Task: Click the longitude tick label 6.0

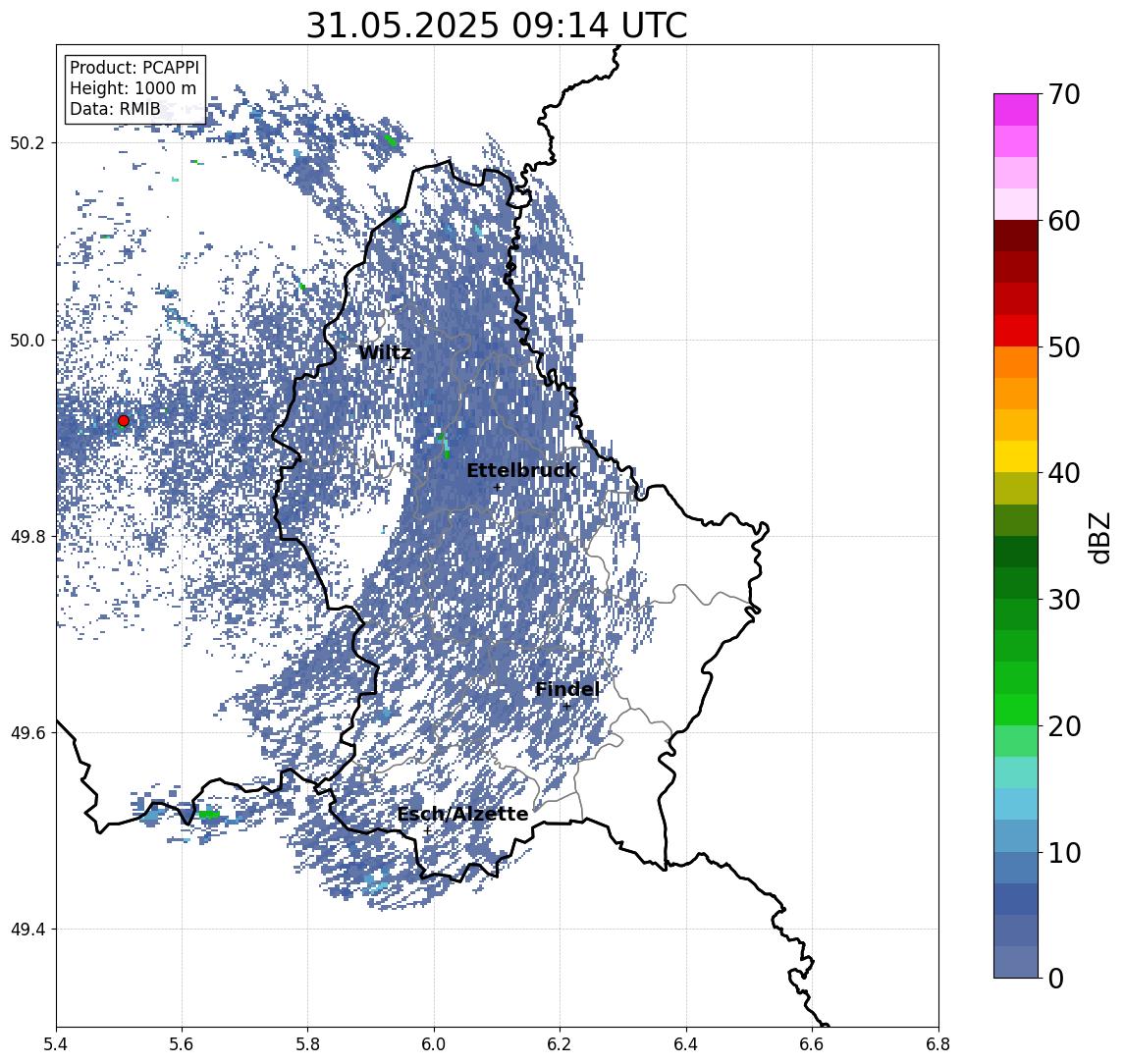Action: tap(435, 1044)
